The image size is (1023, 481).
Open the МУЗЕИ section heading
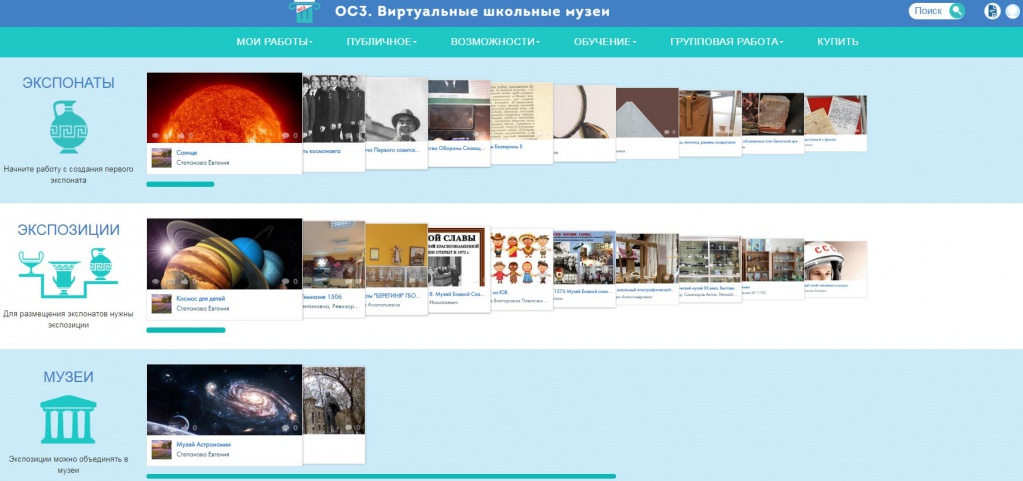tap(69, 377)
